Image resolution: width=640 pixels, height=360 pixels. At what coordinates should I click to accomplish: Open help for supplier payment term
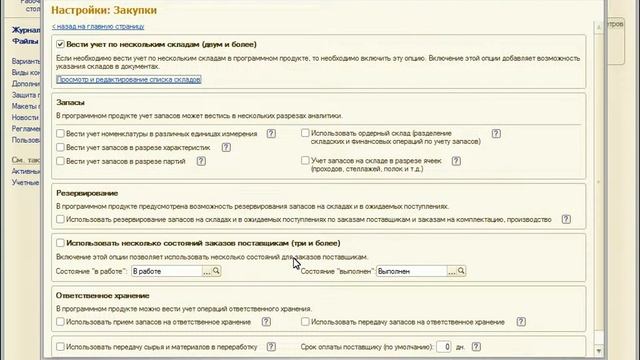[x=476, y=347]
